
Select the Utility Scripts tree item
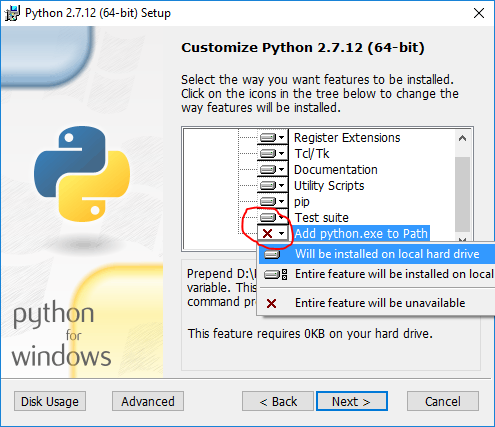point(329,186)
